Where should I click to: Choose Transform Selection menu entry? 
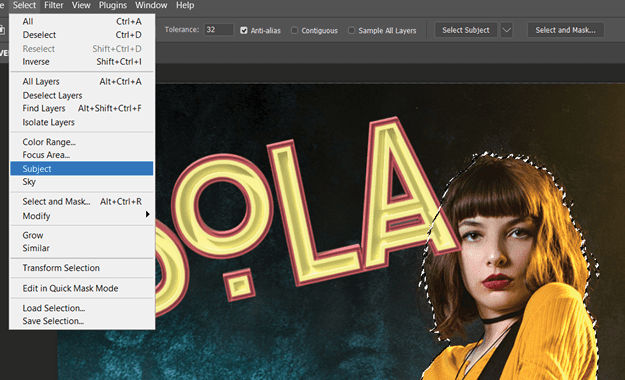click(82, 268)
